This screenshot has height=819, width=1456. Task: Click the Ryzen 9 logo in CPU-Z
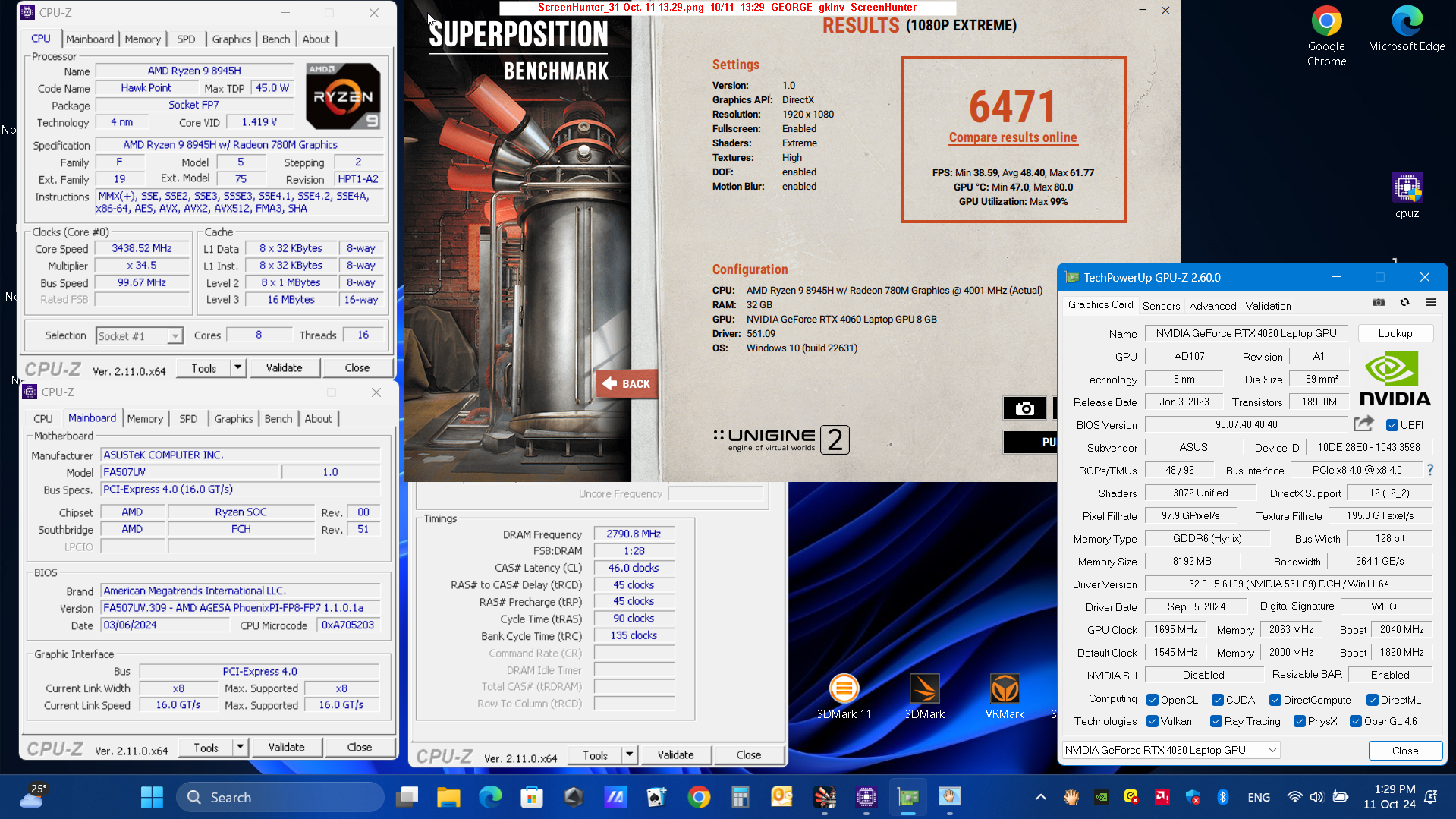[343, 96]
